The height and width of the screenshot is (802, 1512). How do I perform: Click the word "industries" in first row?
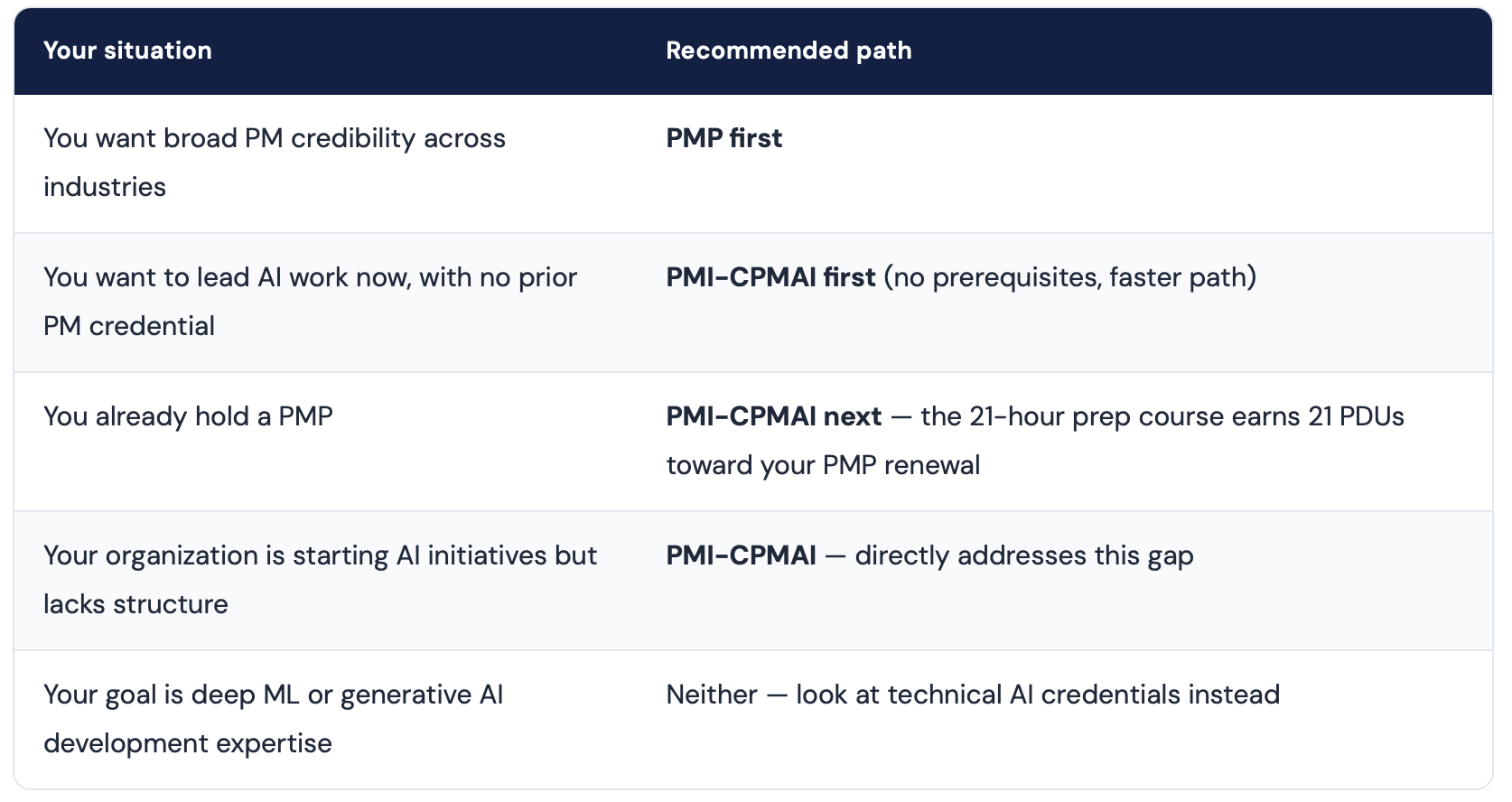point(105,187)
